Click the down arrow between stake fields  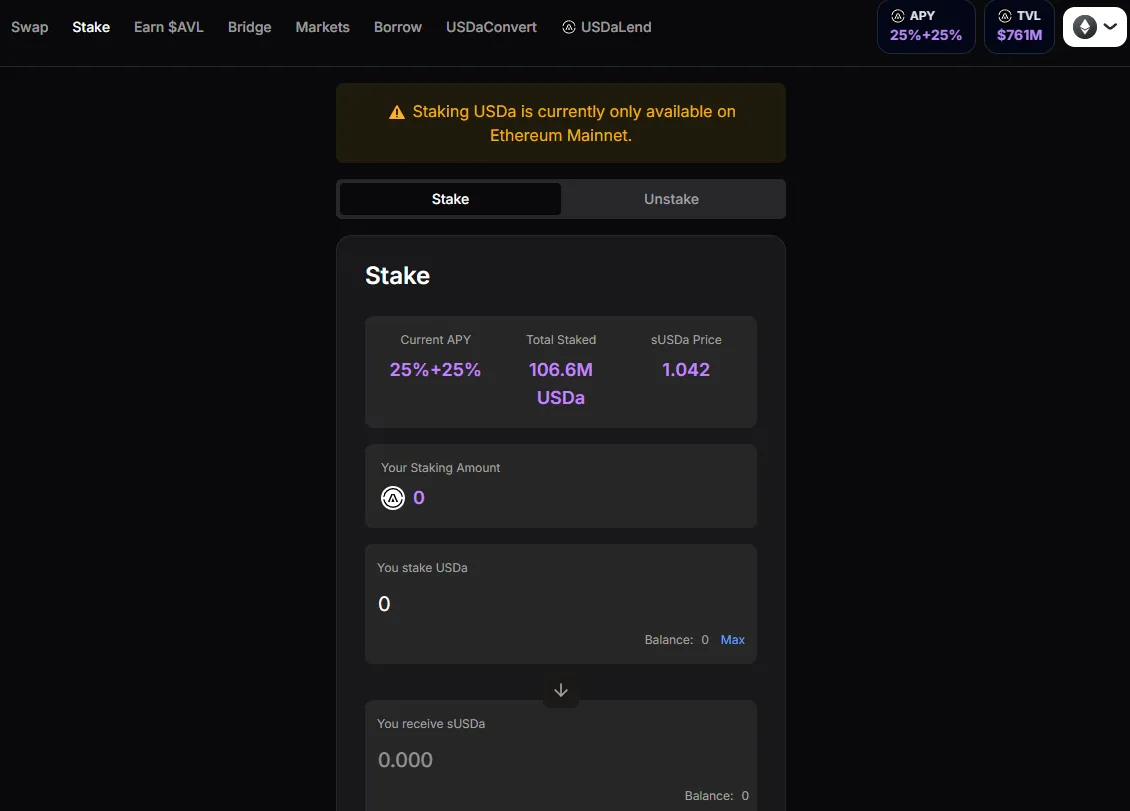coord(561,691)
